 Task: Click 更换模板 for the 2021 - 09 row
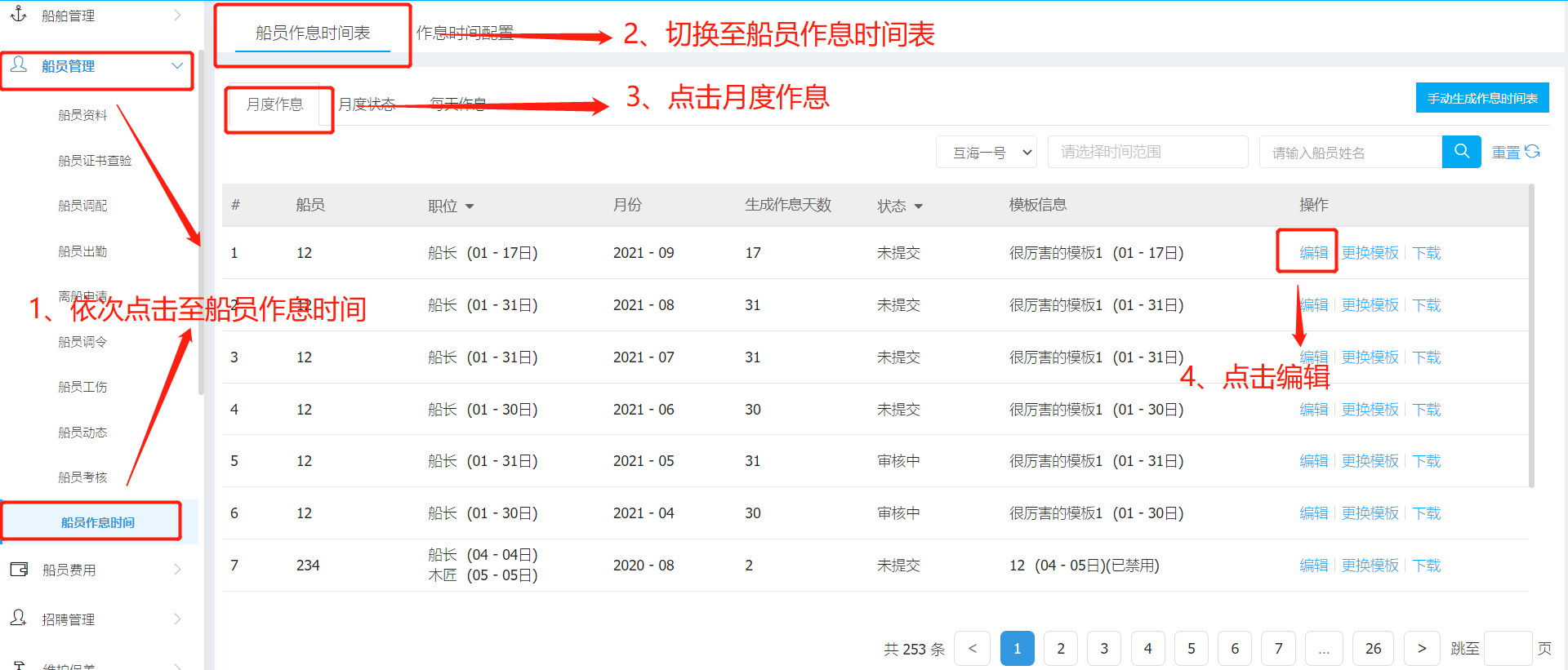tap(1370, 253)
